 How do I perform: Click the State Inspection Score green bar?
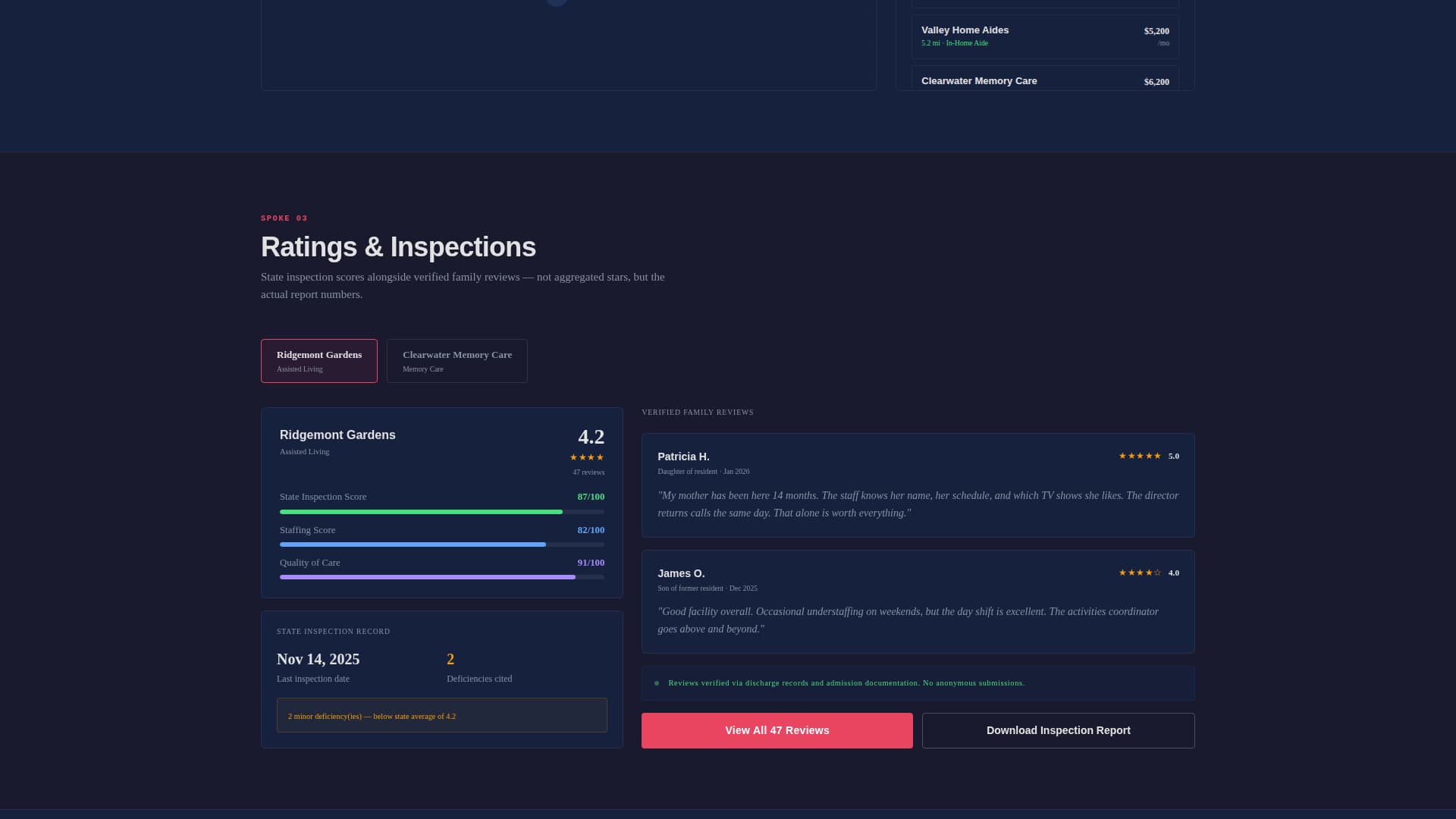421,512
